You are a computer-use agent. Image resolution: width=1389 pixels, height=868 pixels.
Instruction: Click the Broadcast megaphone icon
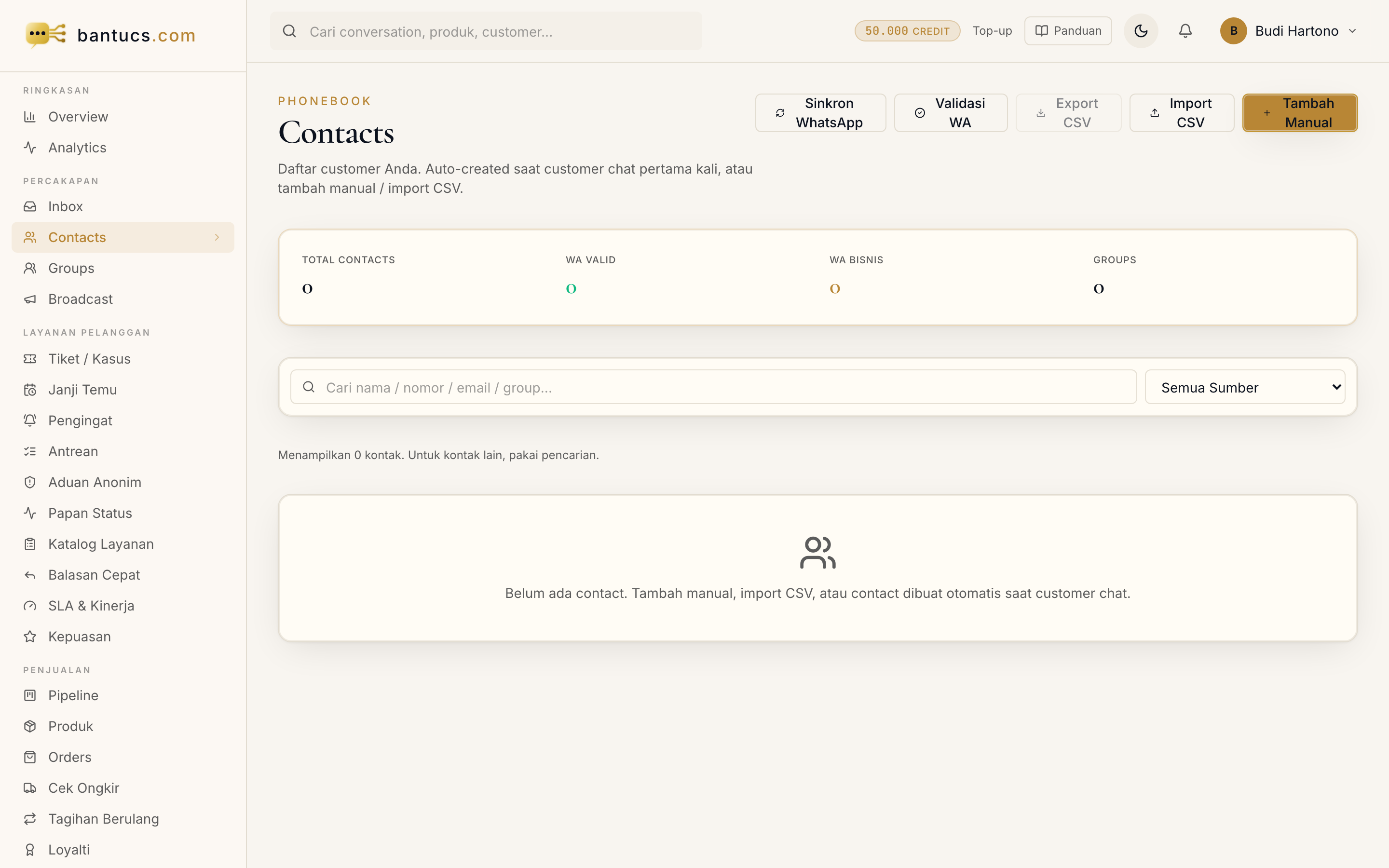click(30, 299)
